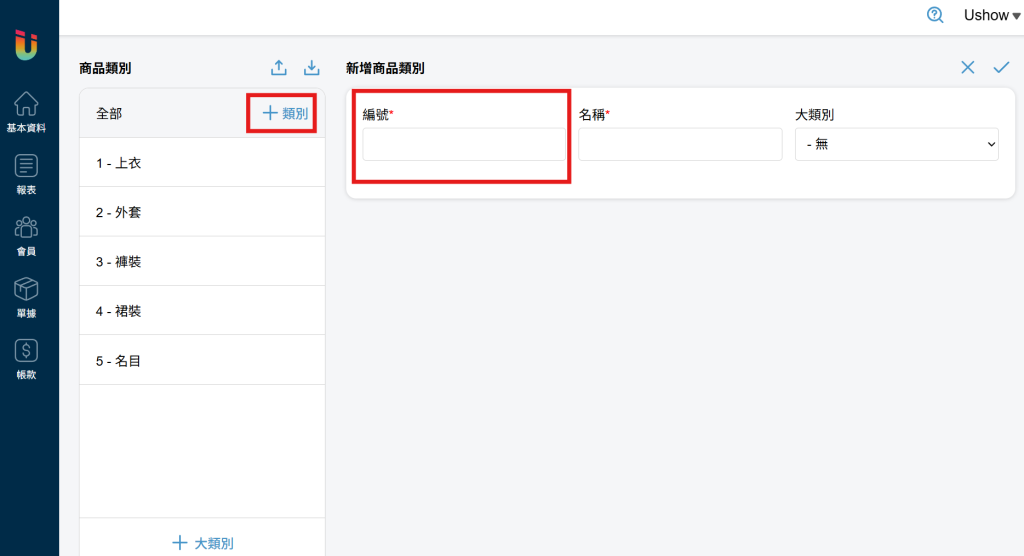Viewport: 1024px width, 556px height.
Task: Open the 會員 members sidebar icon
Action: [26, 236]
